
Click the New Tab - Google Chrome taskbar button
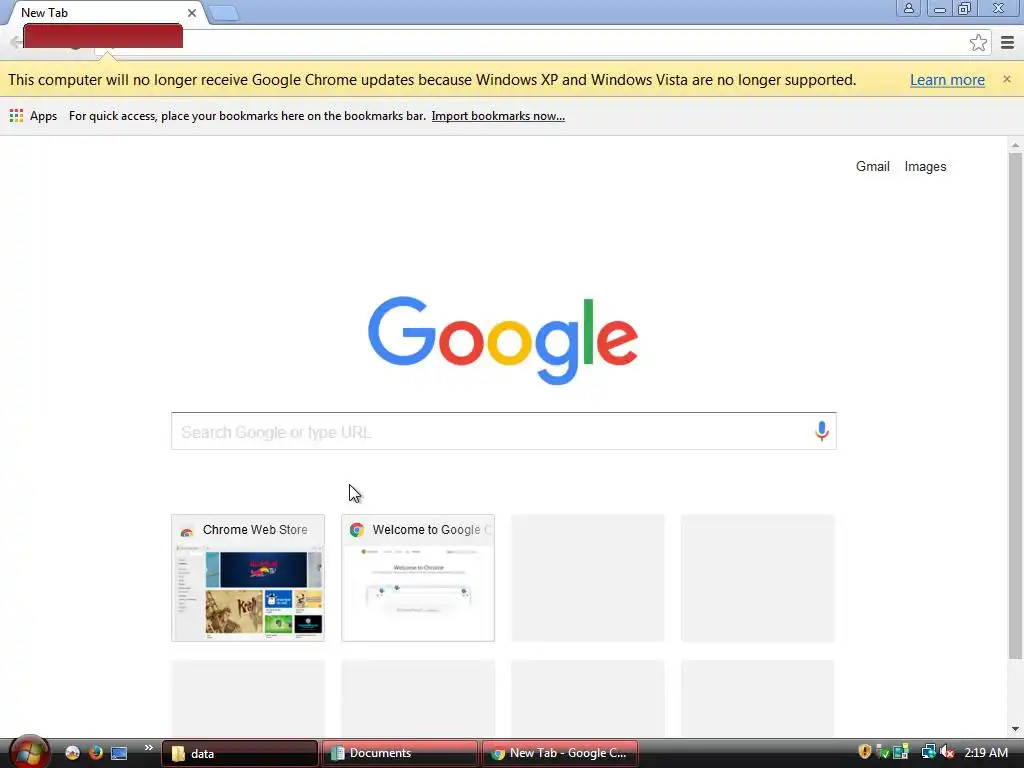point(560,753)
